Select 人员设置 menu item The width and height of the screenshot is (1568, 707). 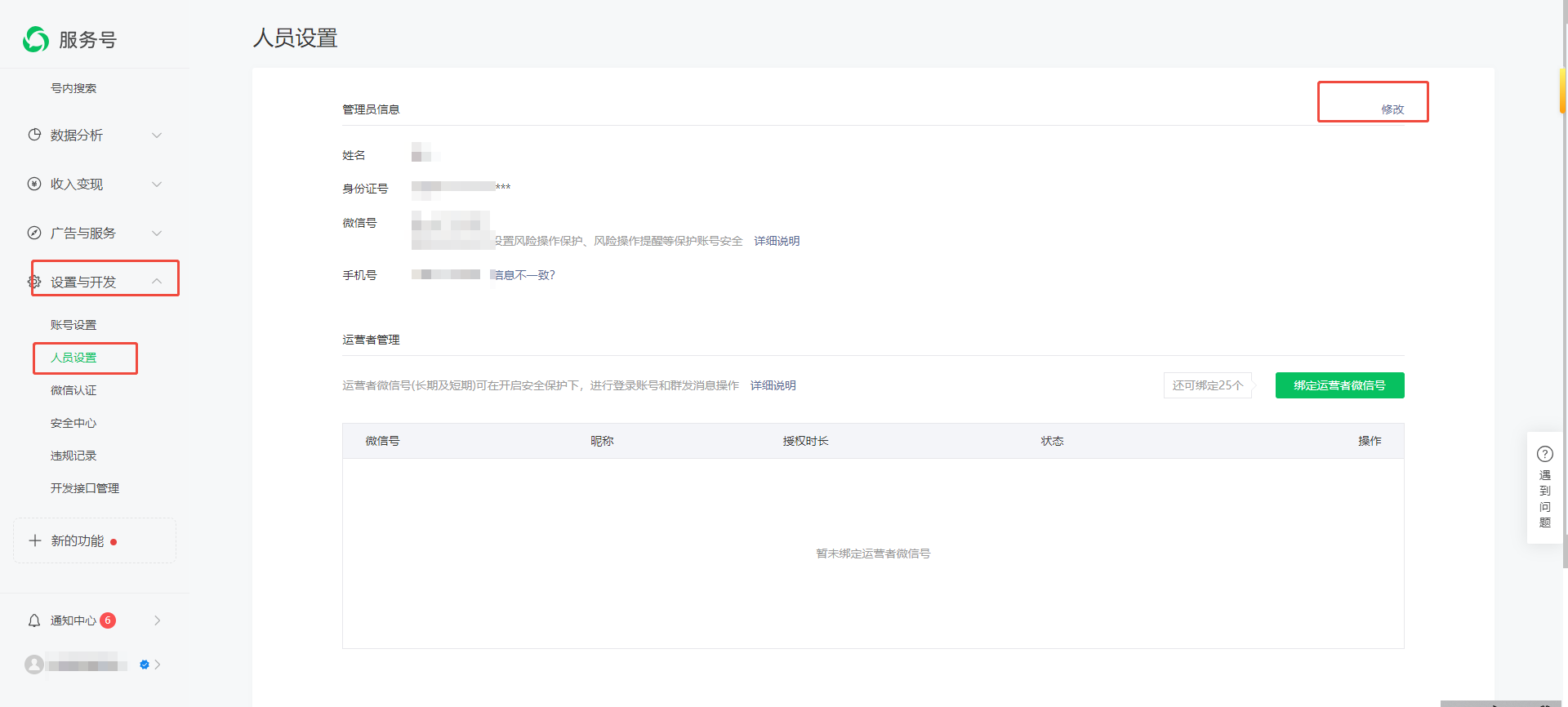pyautogui.click(x=73, y=358)
